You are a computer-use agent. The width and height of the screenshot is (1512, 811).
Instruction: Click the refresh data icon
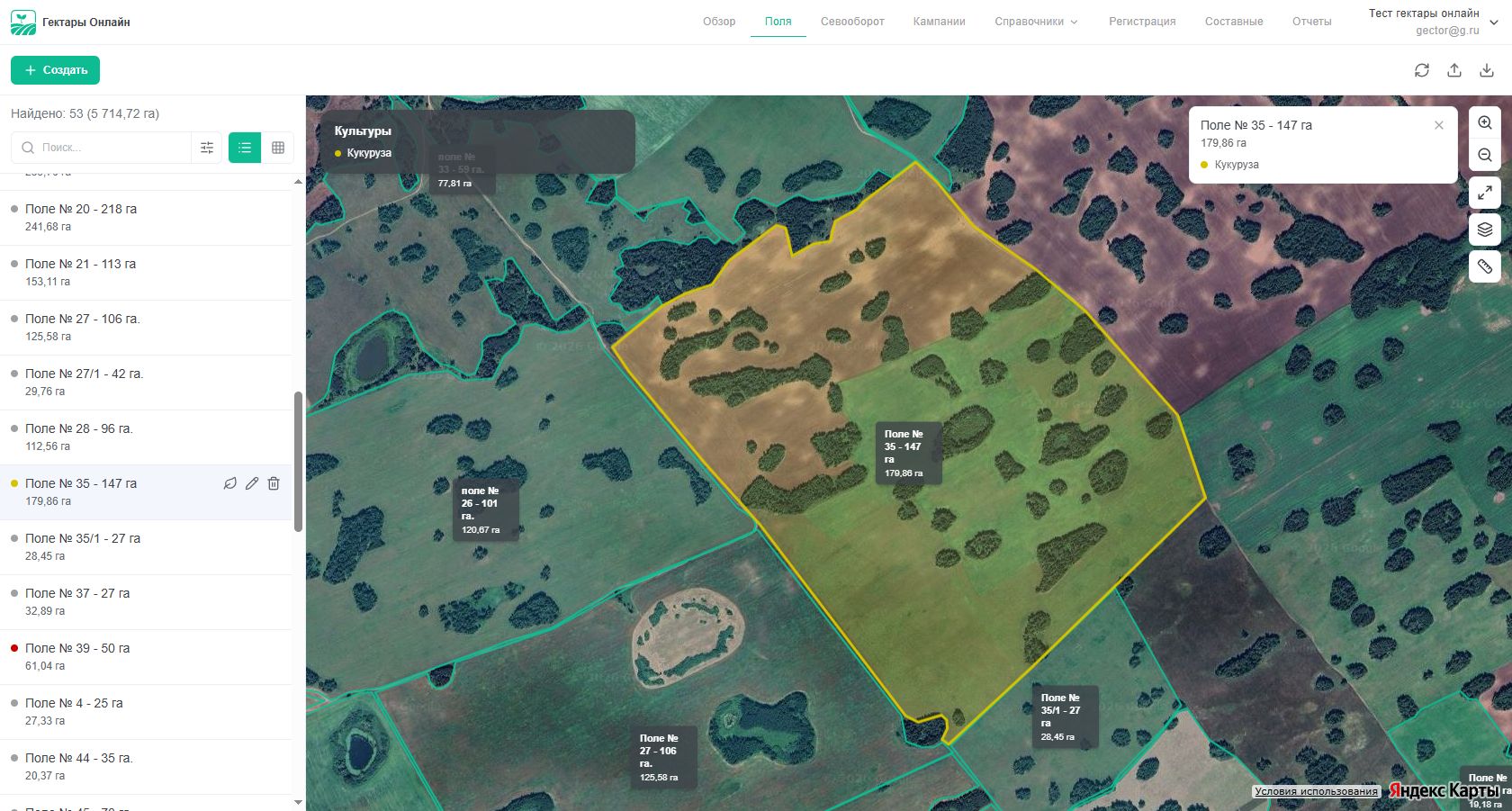pos(1422,70)
